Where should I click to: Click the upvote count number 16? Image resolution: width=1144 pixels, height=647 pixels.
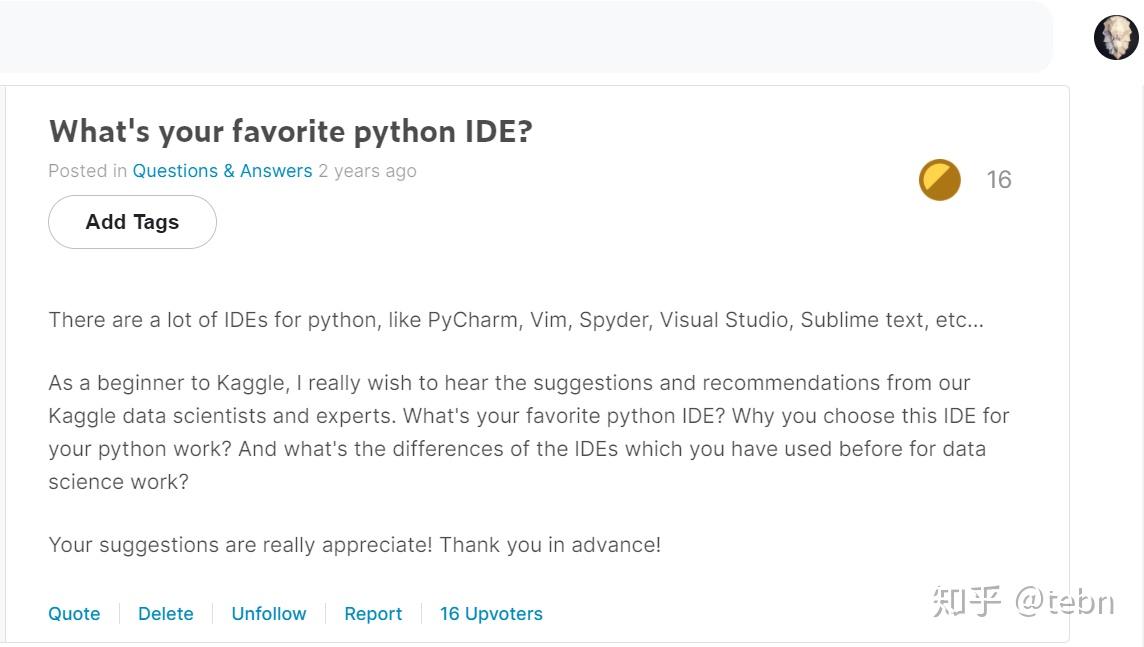pyautogui.click(x=1000, y=180)
